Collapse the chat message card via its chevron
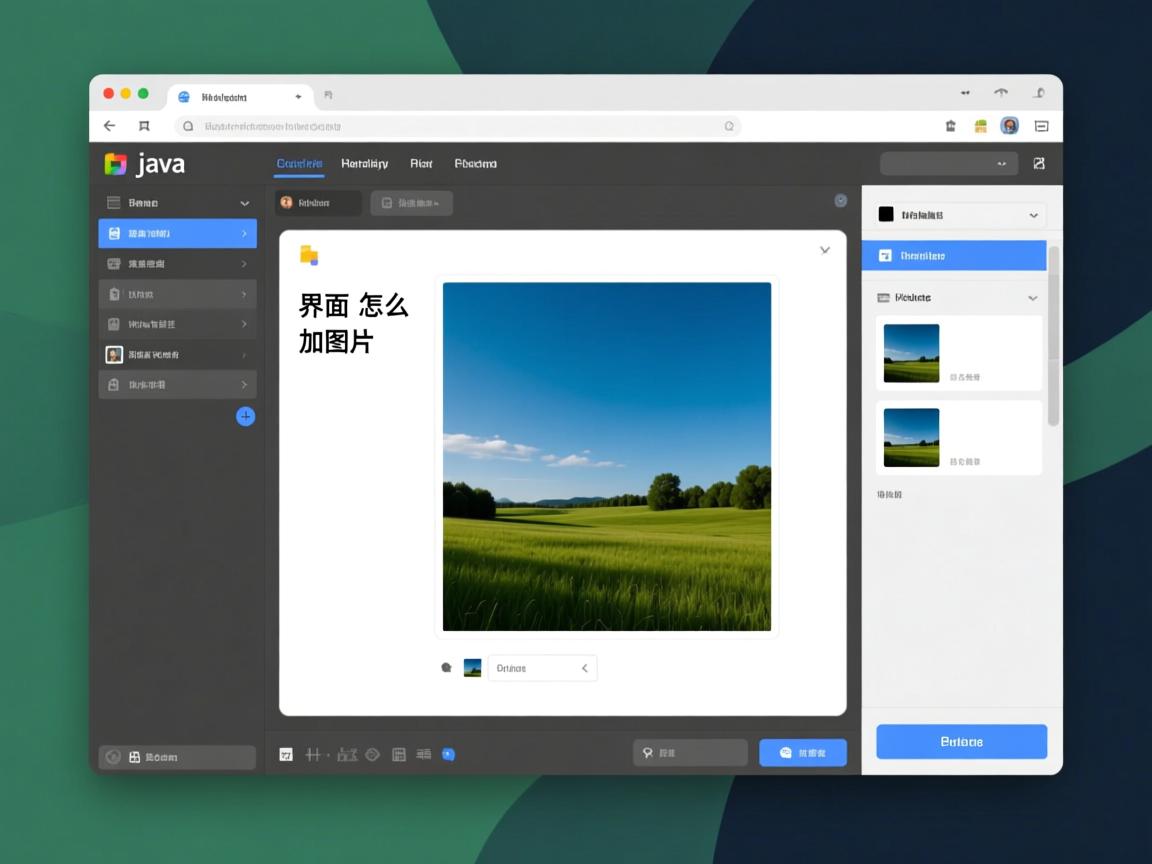 [x=824, y=250]
